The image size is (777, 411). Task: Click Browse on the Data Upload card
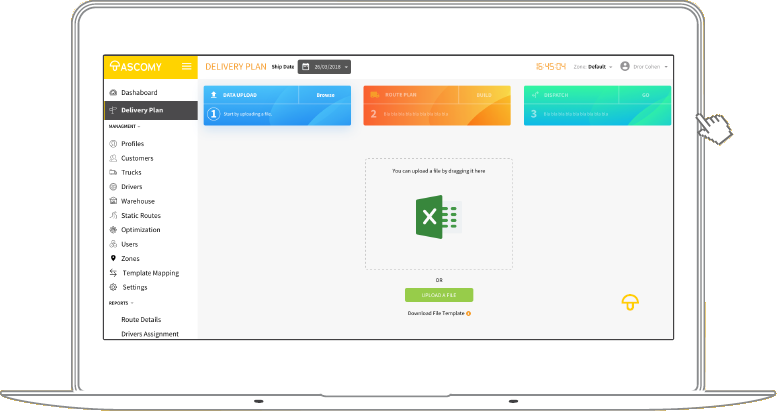pos(325,95)
